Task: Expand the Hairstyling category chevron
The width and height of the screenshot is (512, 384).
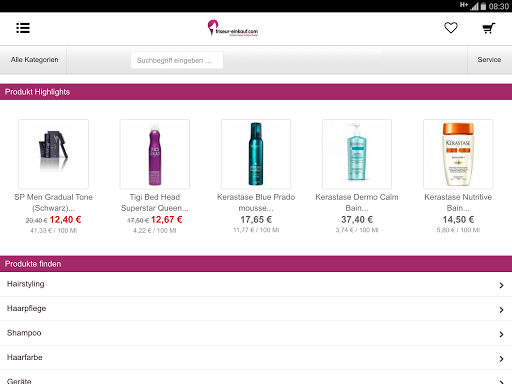Action: (501, 285)
